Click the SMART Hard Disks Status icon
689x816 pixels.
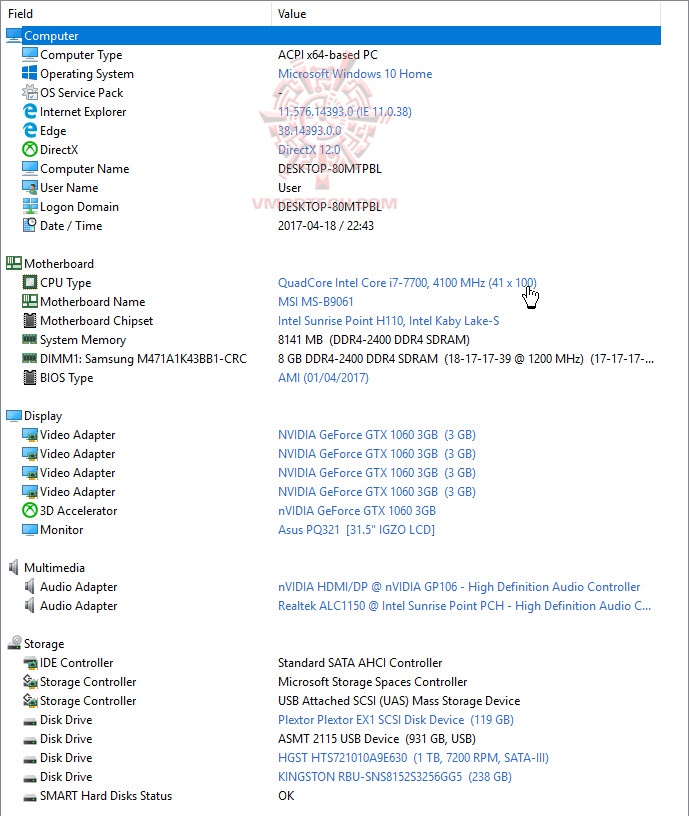[x=30, y=796]
